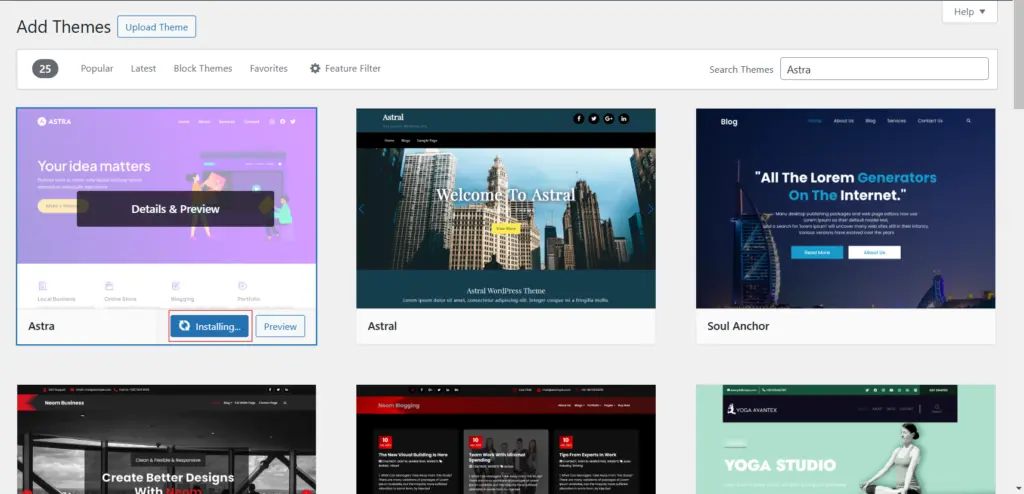The width and height of the screenshot is (1024, 494).
Task: Switch to the Latest themes tab
Action: 143,69
